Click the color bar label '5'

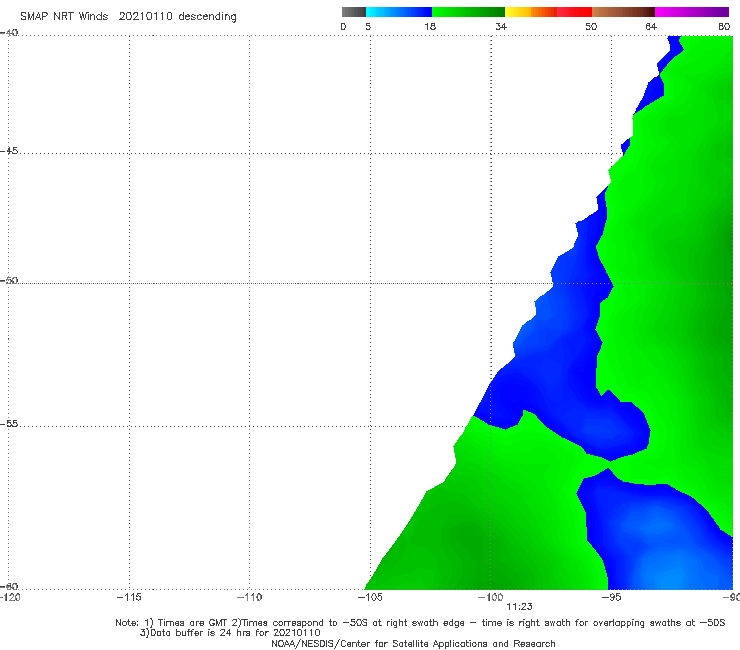pyautogui.click(x=368, y=26)
